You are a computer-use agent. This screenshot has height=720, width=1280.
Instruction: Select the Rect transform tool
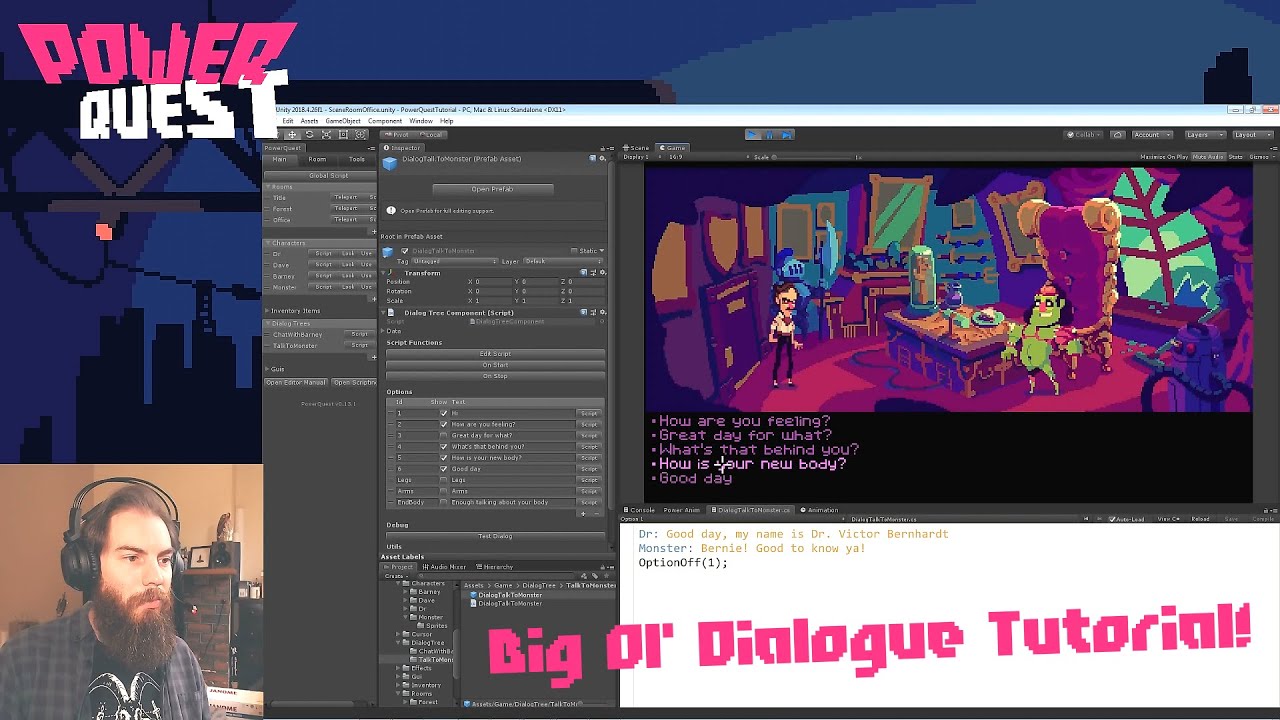[343, 134]
